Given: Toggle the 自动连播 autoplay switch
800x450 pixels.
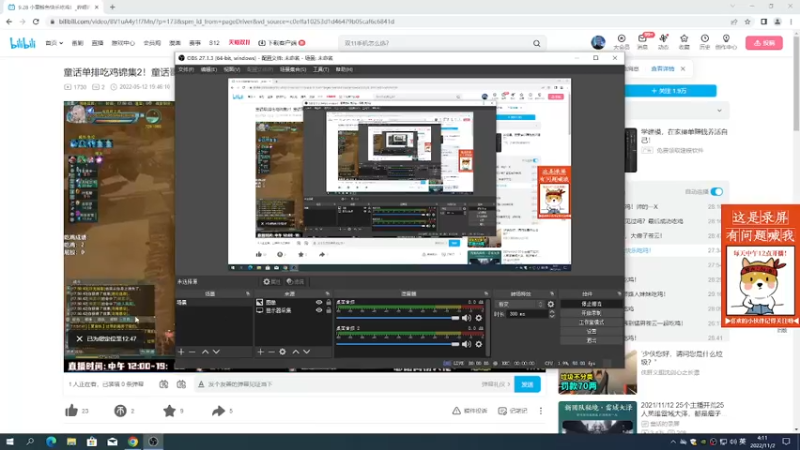Looking at the screenshot, I should [x=717, y=191].
